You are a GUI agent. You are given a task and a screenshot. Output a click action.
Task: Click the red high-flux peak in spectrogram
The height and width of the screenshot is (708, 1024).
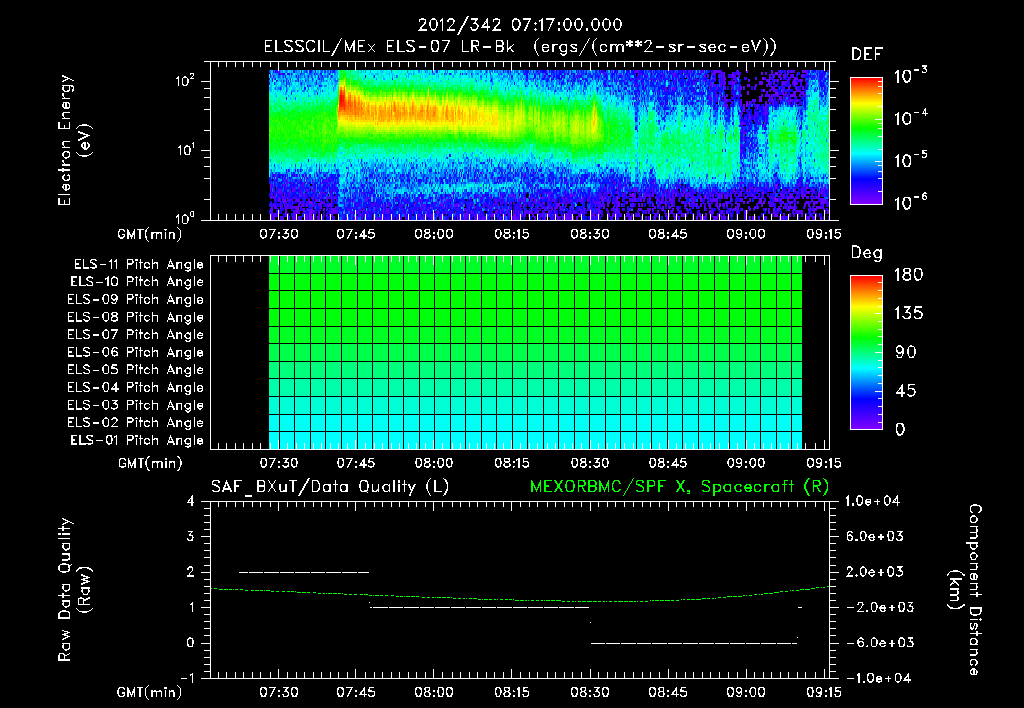344,99
